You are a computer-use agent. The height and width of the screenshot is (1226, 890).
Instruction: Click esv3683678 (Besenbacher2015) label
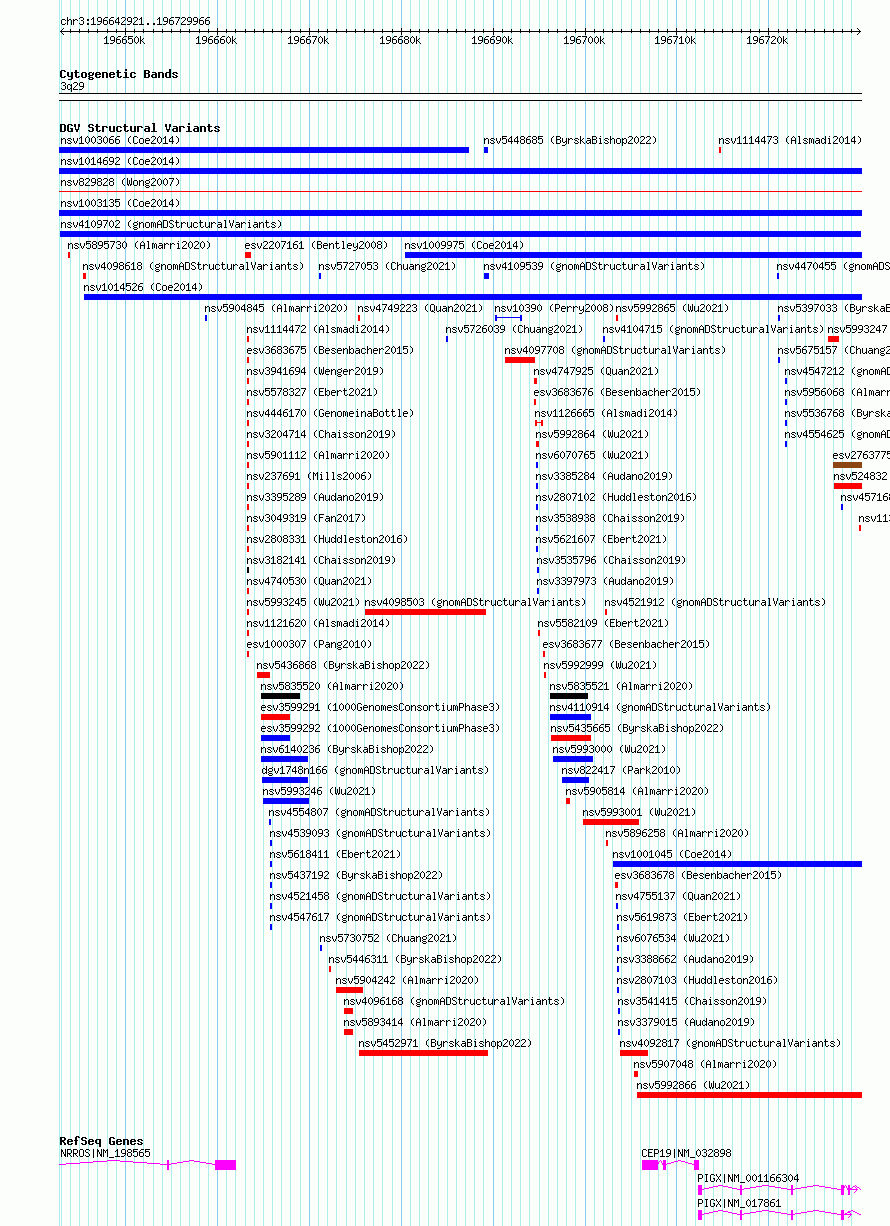tap(698, 876)
